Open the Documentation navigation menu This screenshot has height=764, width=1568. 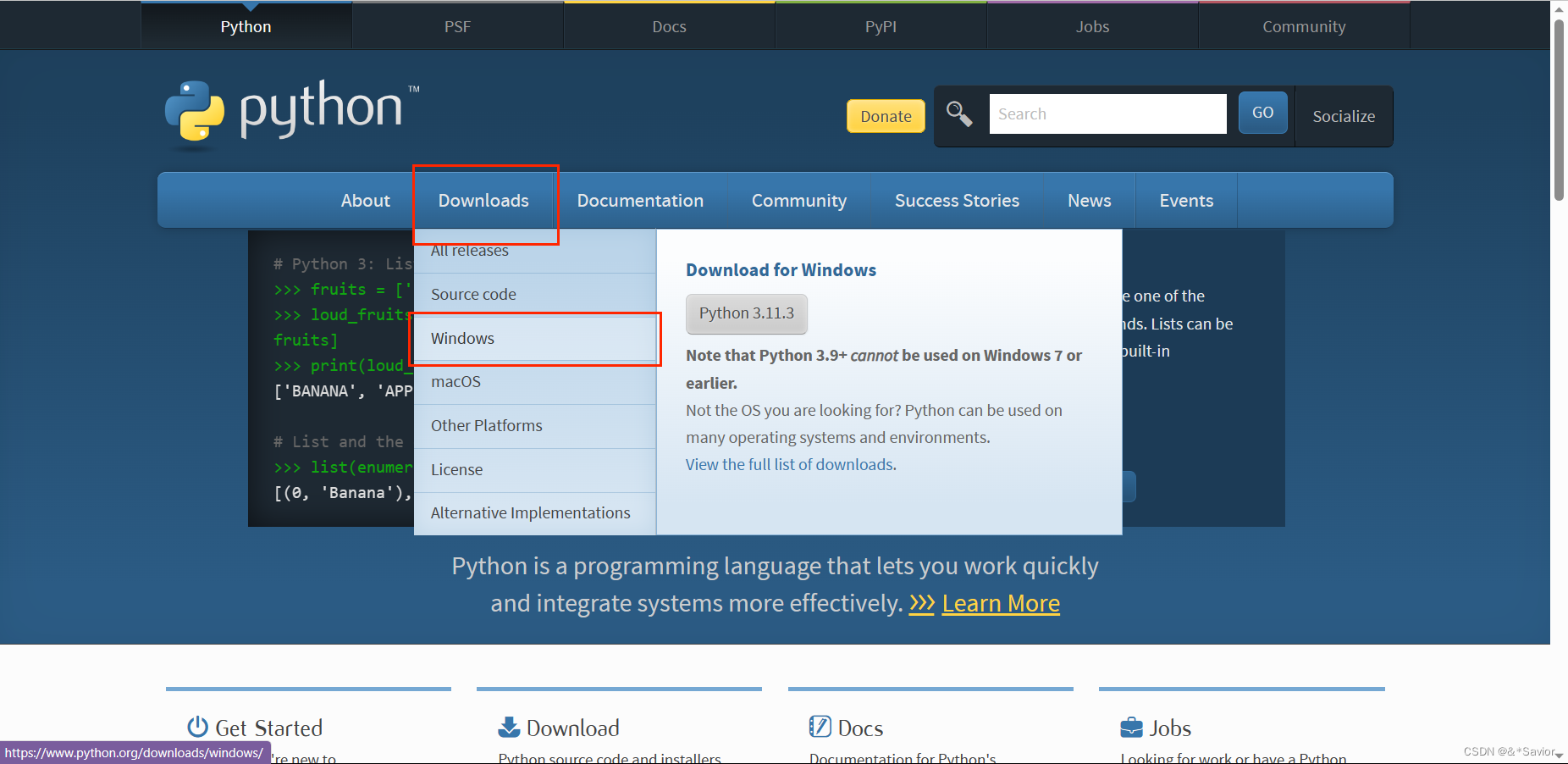(640, 201)
